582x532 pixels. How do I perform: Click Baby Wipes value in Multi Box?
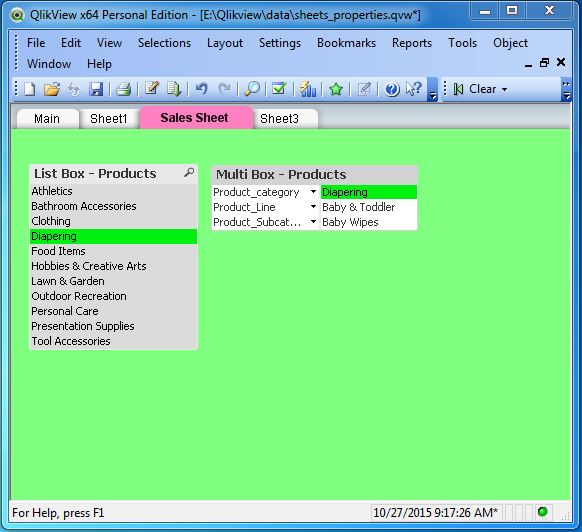369,222
